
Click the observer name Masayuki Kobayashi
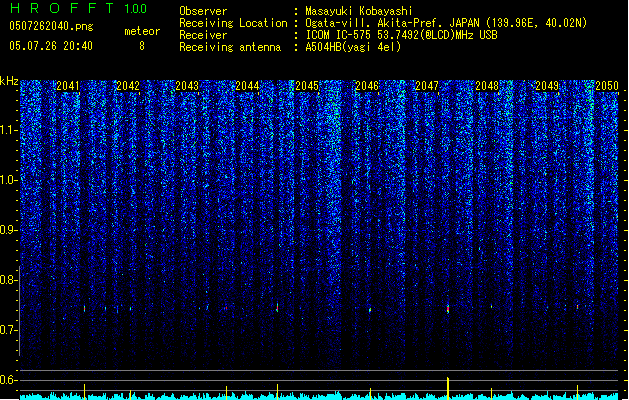tap(359, 11)
